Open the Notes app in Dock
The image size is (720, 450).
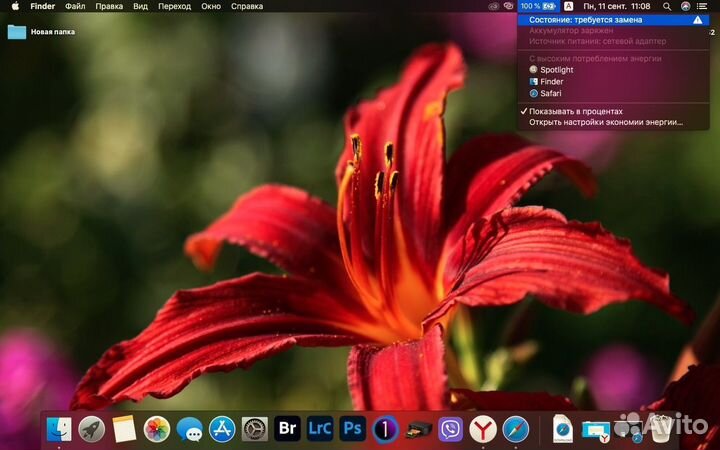point(124,429)
